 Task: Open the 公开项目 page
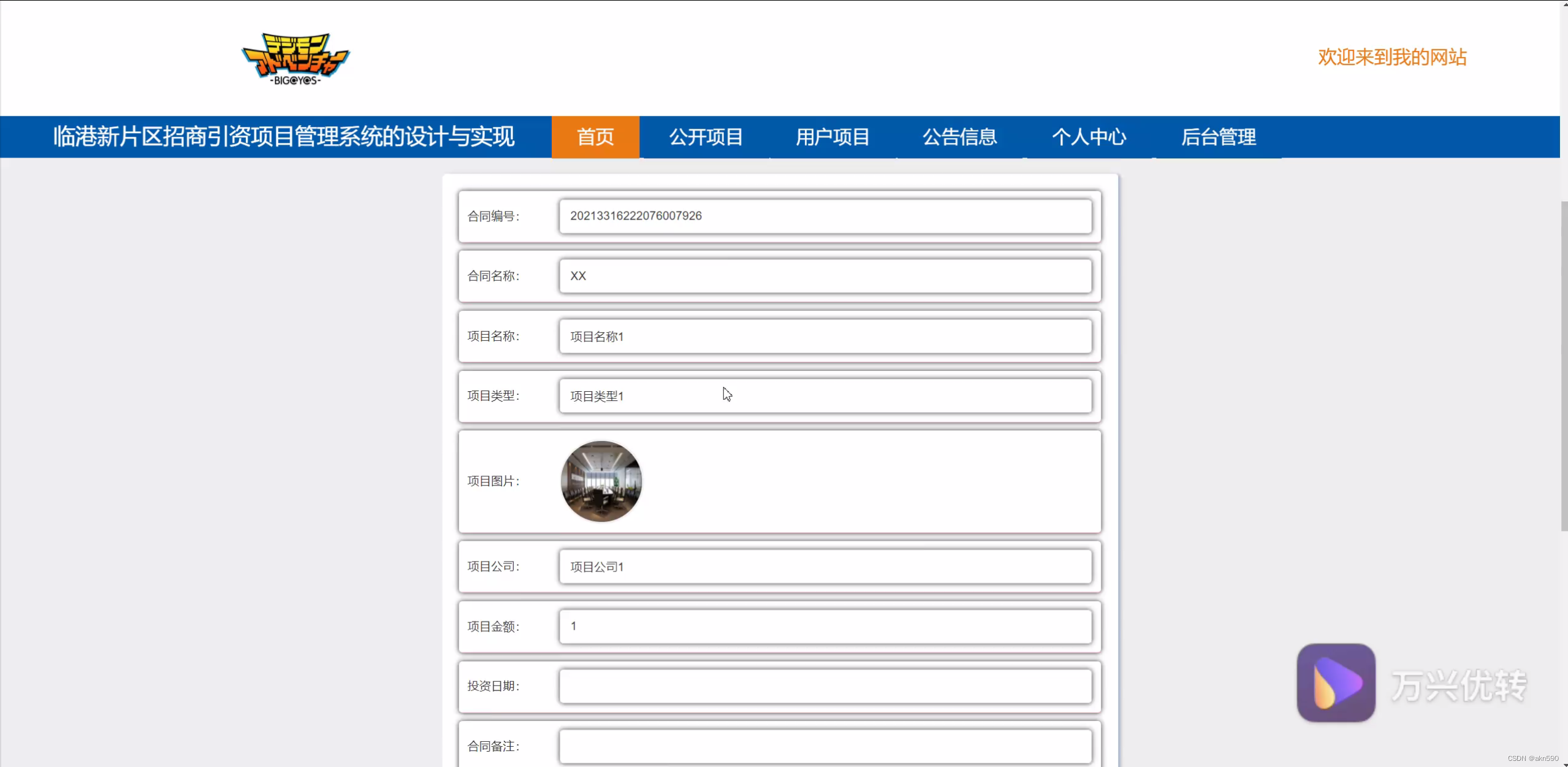(x=706, y=137)
